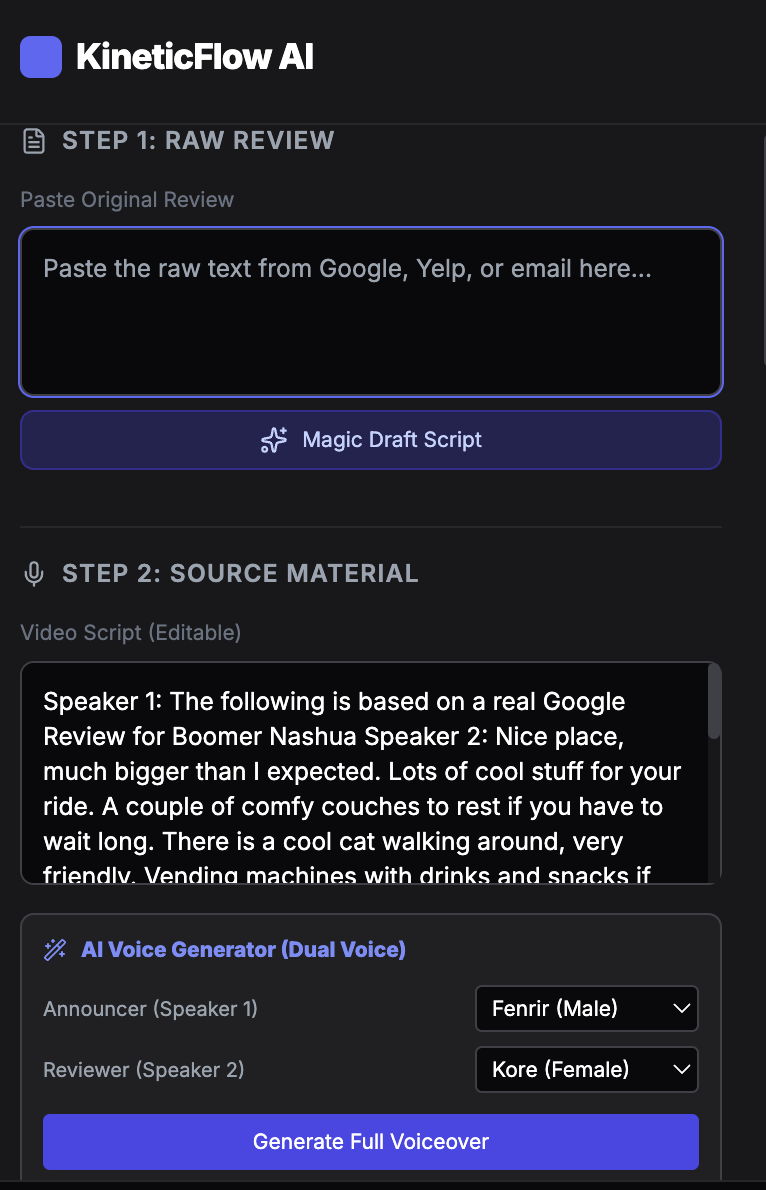Click the KineticFlow AI title text
This screenshot has width=766, height=1190.
pyautogui.click(x=192, y=57)
